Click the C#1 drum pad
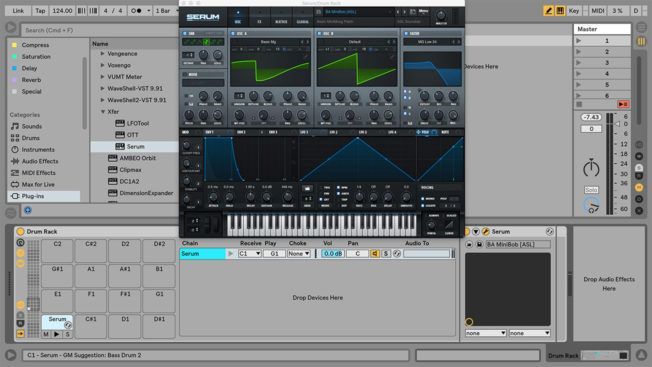Viewport: 652px width, 367px height. [91, 326]
